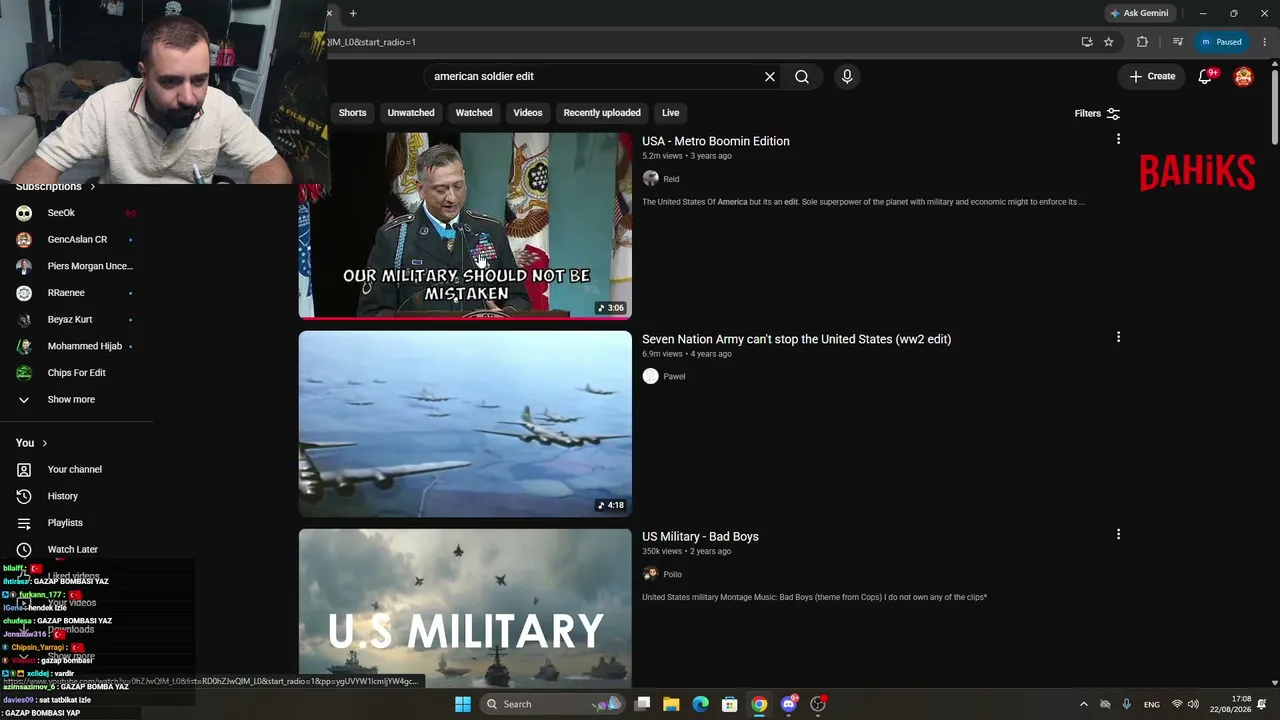Open Pawel channel avatar

click(x=651, y=376)
